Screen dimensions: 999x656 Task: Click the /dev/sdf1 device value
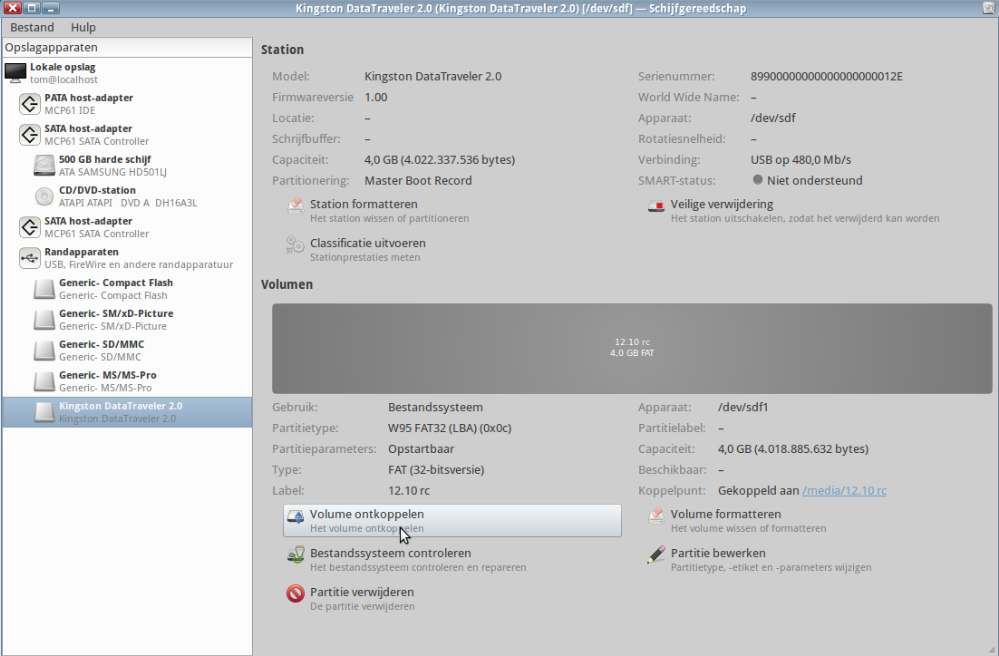[x=743, y=407]
